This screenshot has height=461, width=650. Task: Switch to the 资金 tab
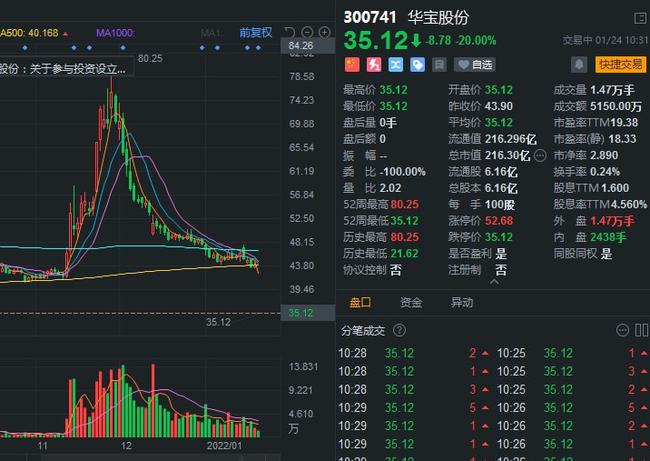pos(411,302)
